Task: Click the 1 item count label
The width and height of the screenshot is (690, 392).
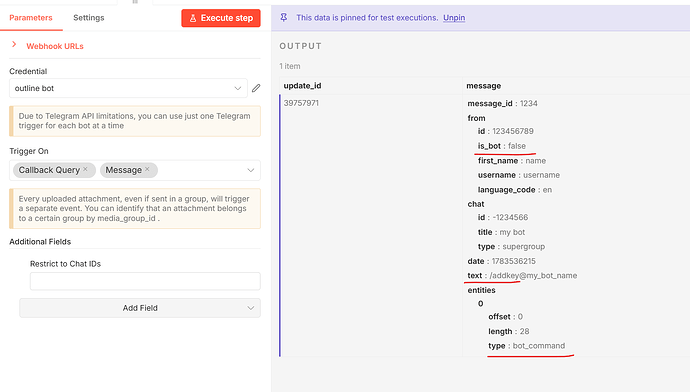Action: point(290,66)
